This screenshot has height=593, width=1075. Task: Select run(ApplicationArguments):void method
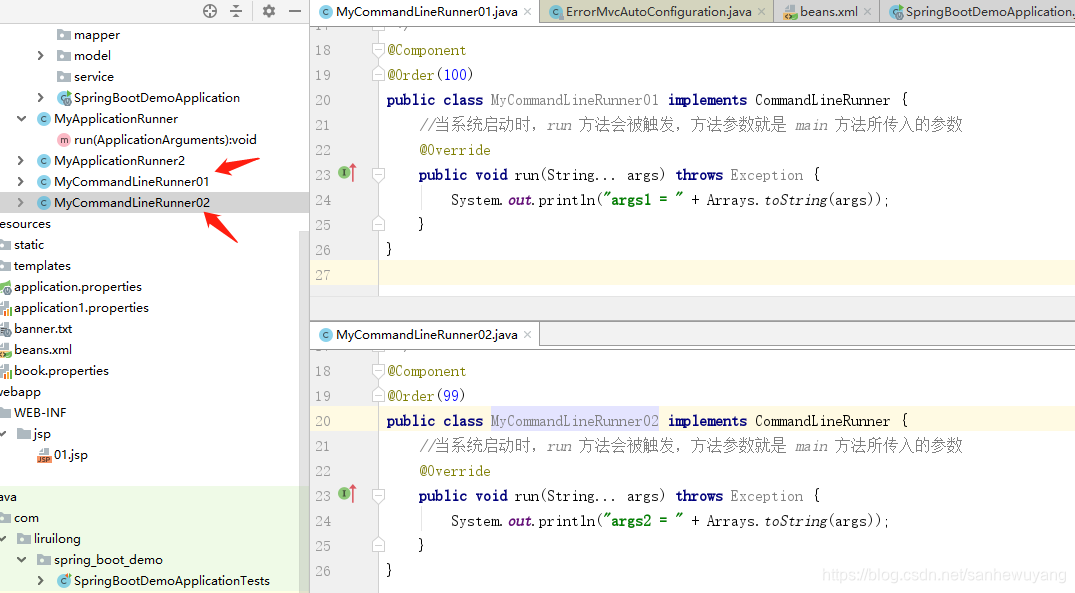(165, 140)
